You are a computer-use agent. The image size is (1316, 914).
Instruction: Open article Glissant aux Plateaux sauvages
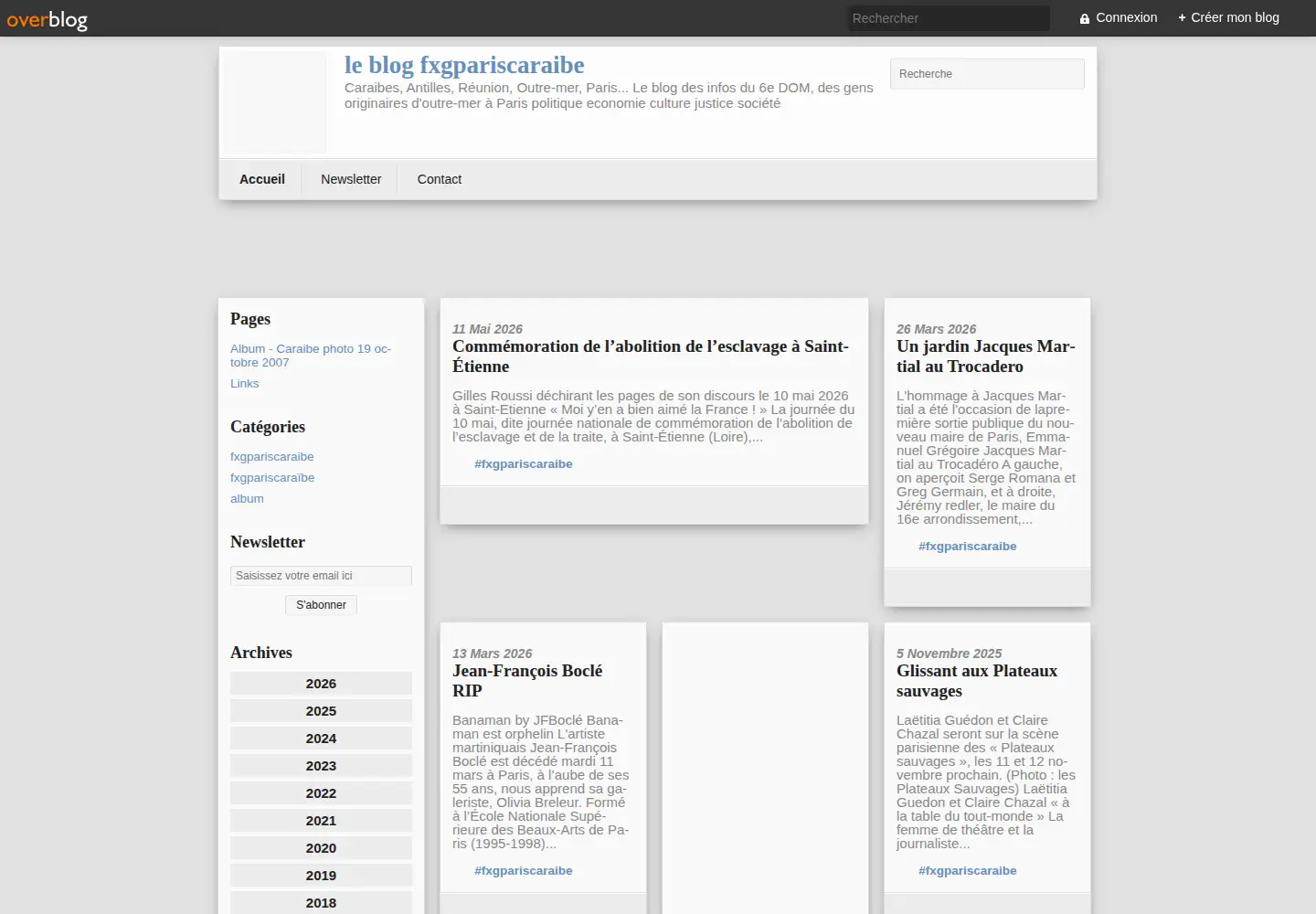977,681
